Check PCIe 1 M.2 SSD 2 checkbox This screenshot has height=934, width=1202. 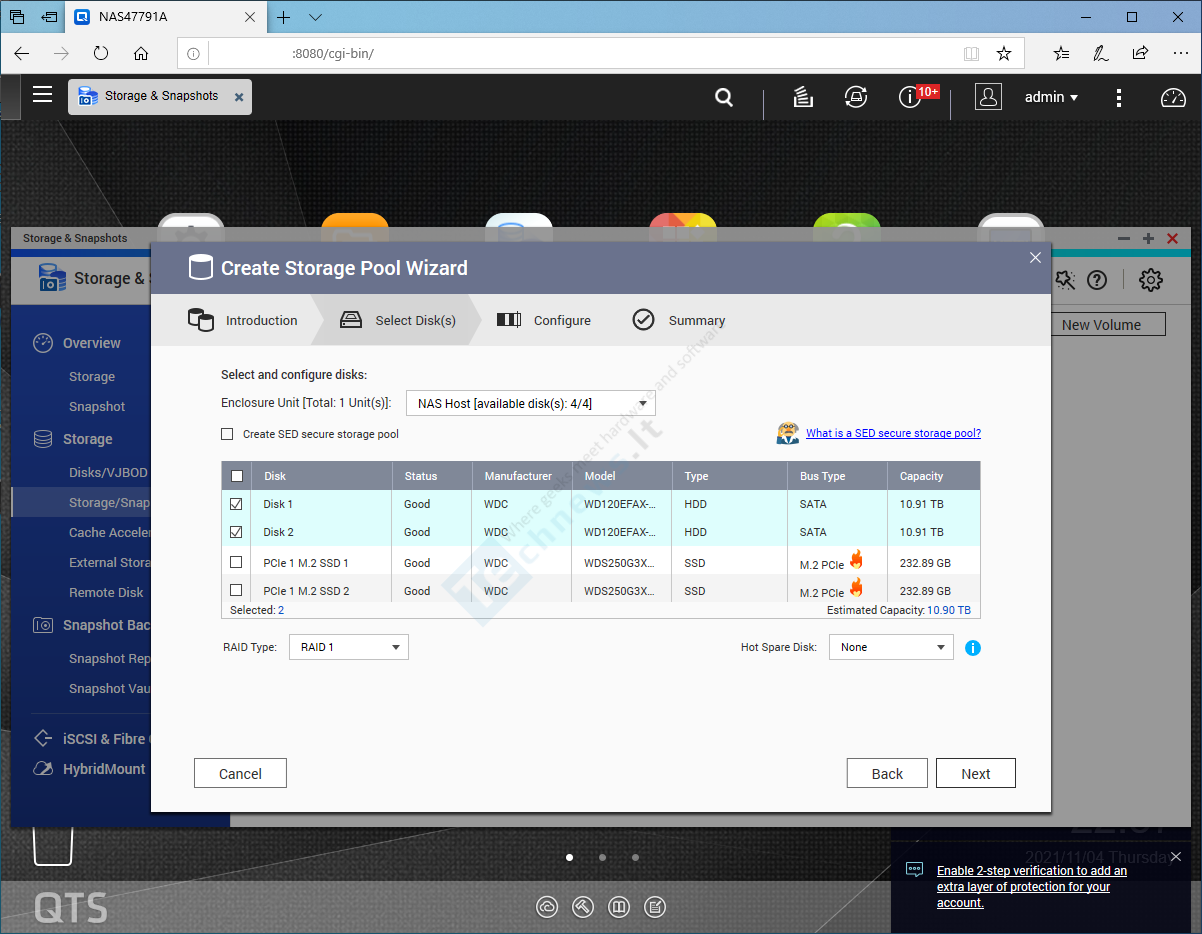[236, 591]
